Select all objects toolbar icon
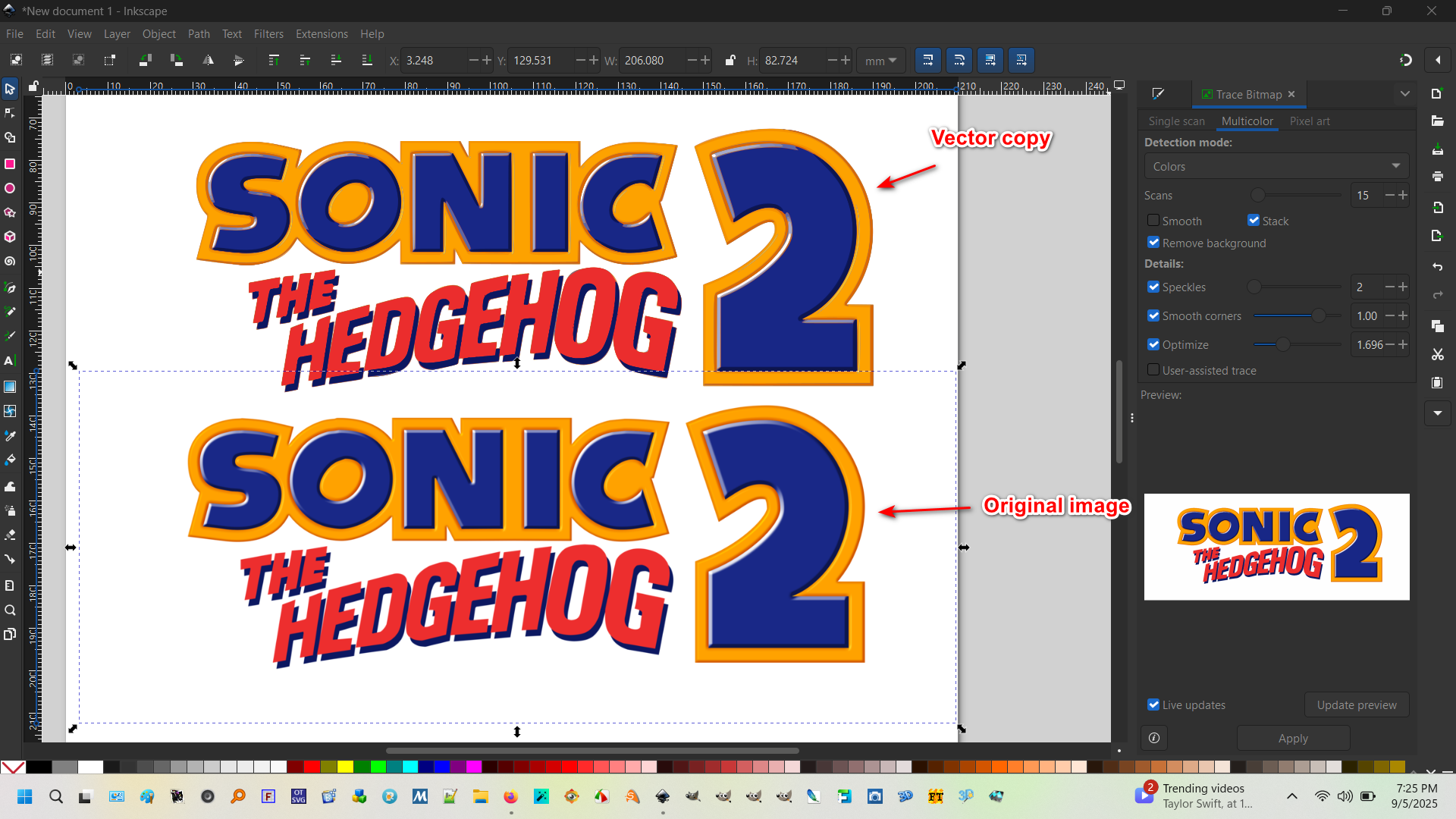Image resolution: width=1456 pixels, height=819 pixels. pos(16,60)
